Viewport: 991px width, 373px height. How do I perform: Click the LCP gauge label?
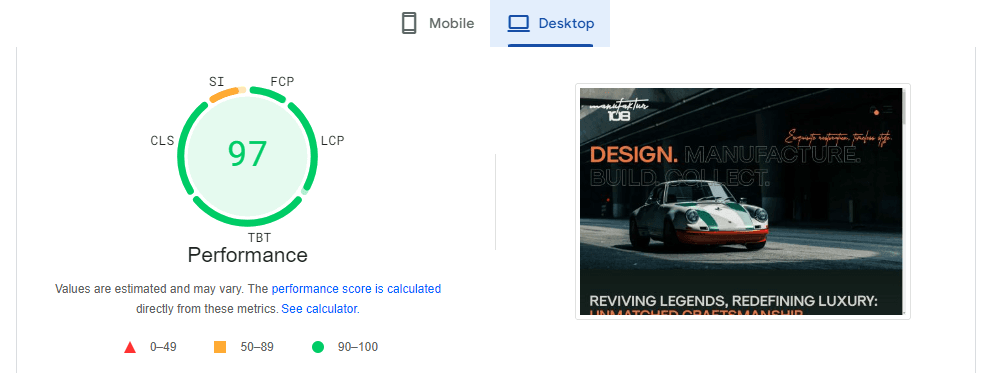pos(332,141)
